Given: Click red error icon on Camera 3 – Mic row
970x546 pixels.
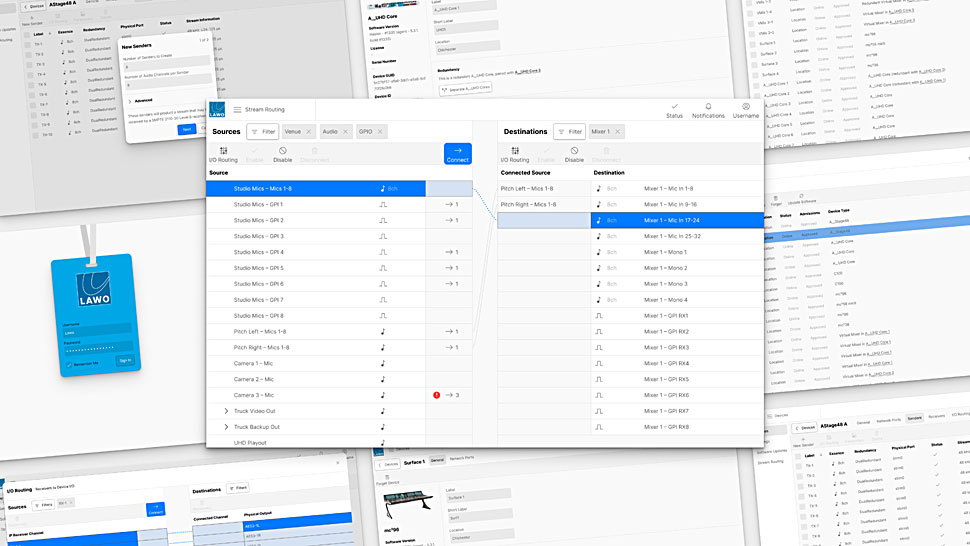Looking at the screenshot, I should pos(437,395).
